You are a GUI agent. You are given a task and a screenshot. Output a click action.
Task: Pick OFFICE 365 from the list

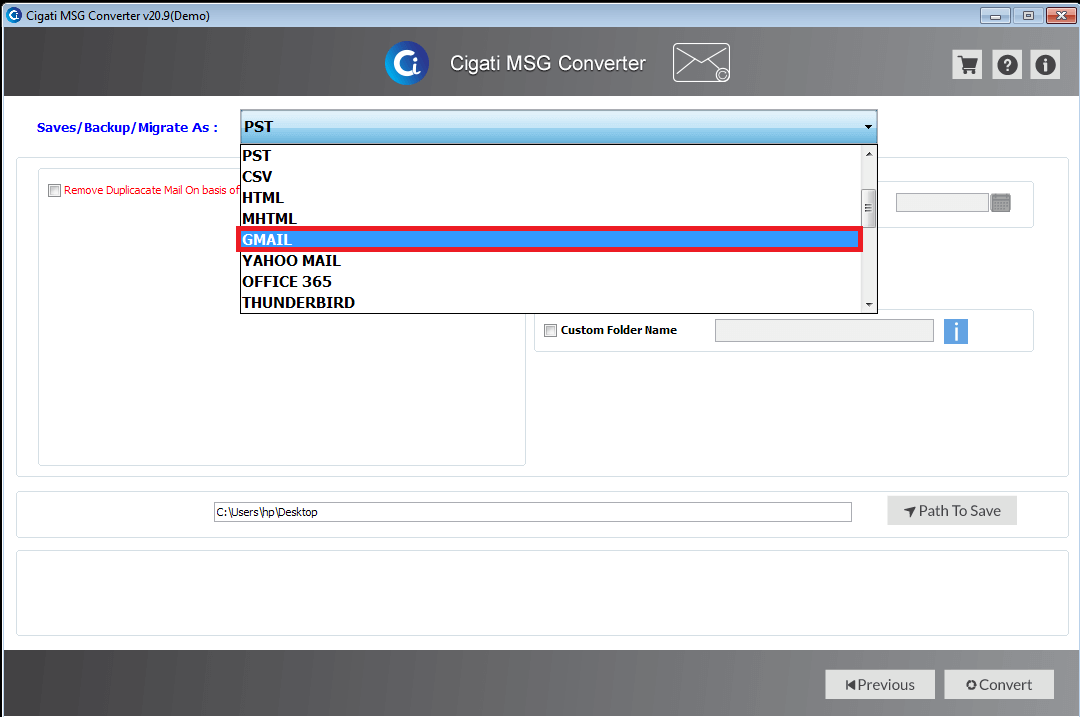551,282
